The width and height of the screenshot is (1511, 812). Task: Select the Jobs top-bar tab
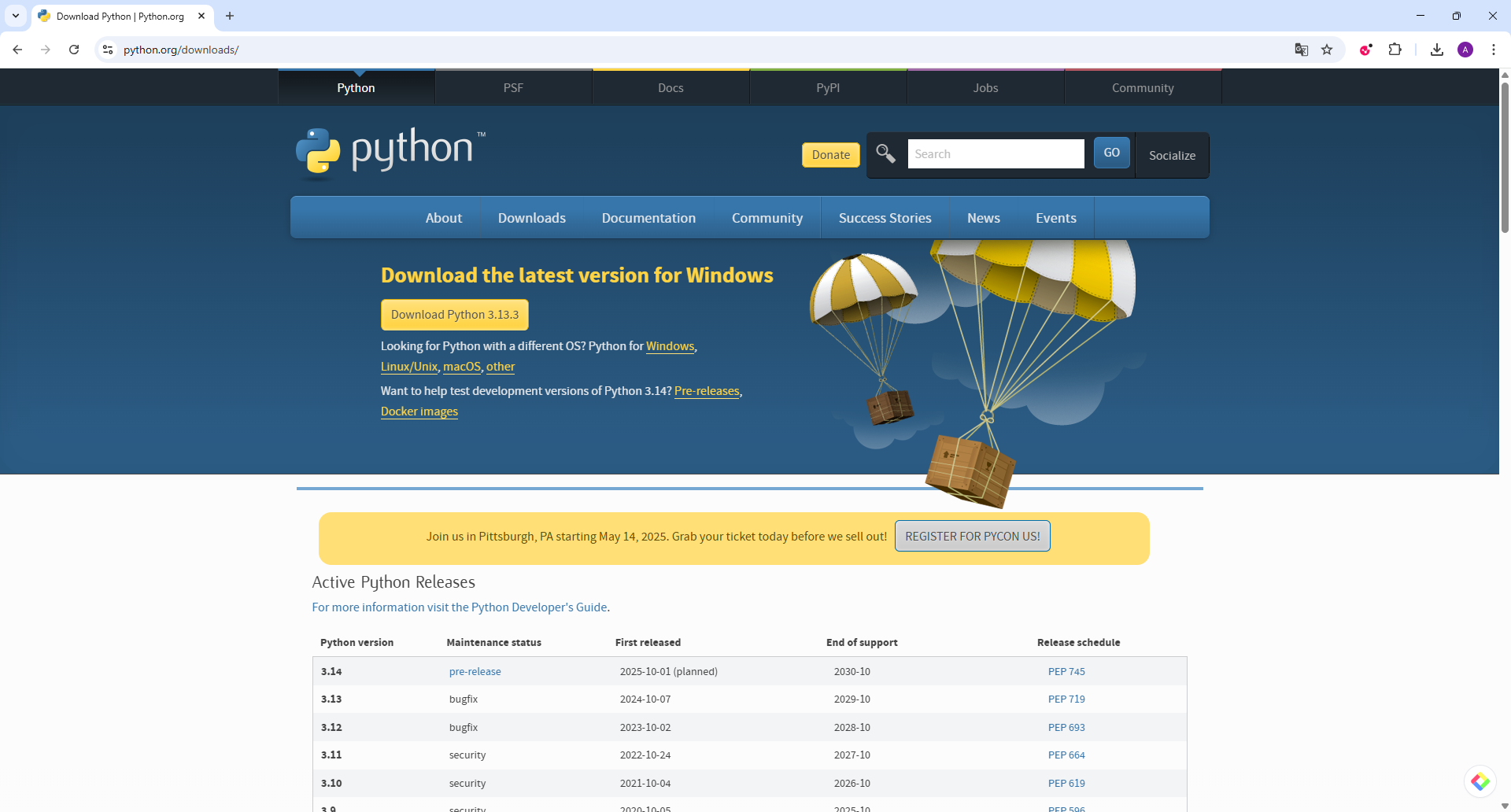(x=985, y=87)
